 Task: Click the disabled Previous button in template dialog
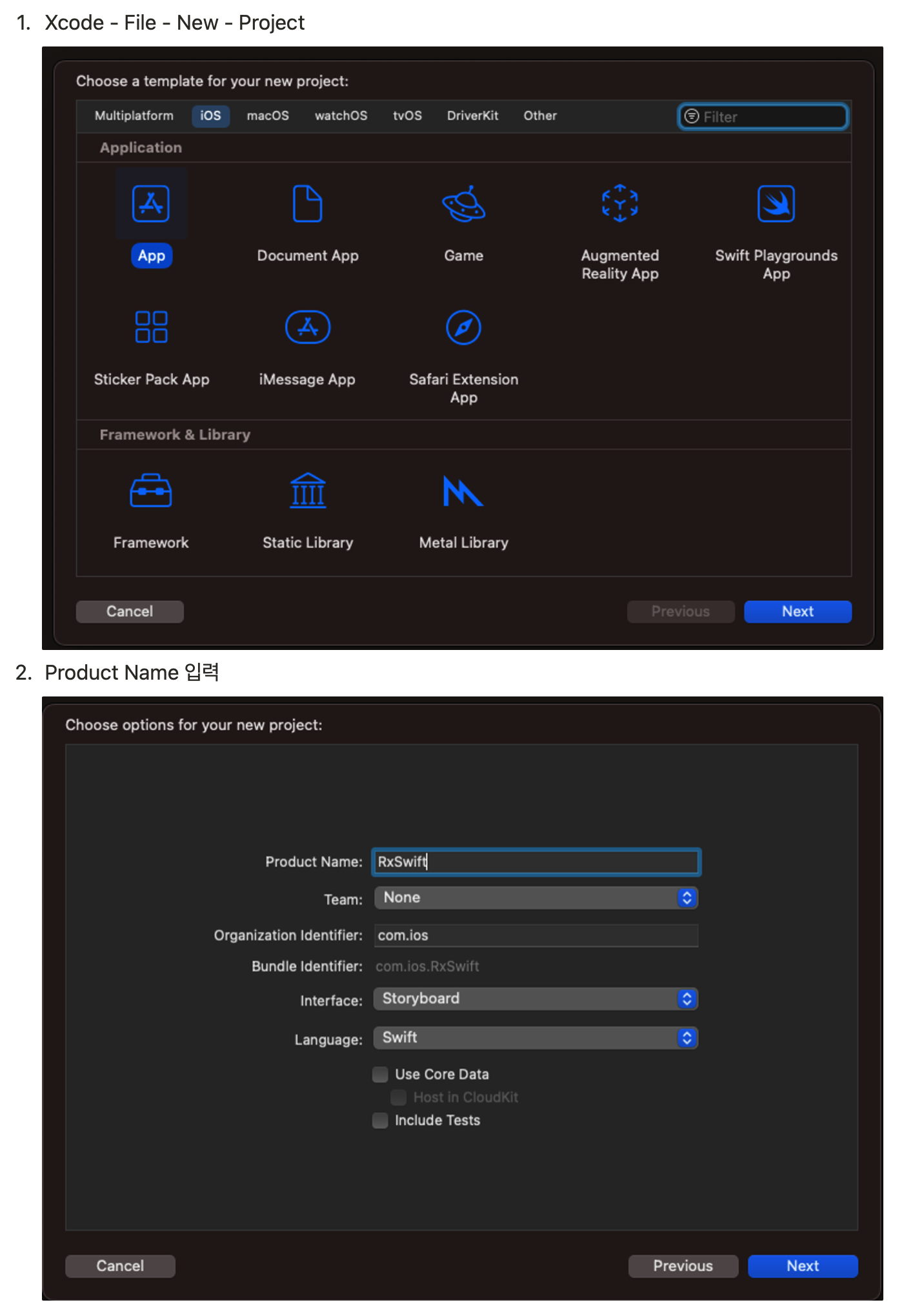[x=681, y=611]
